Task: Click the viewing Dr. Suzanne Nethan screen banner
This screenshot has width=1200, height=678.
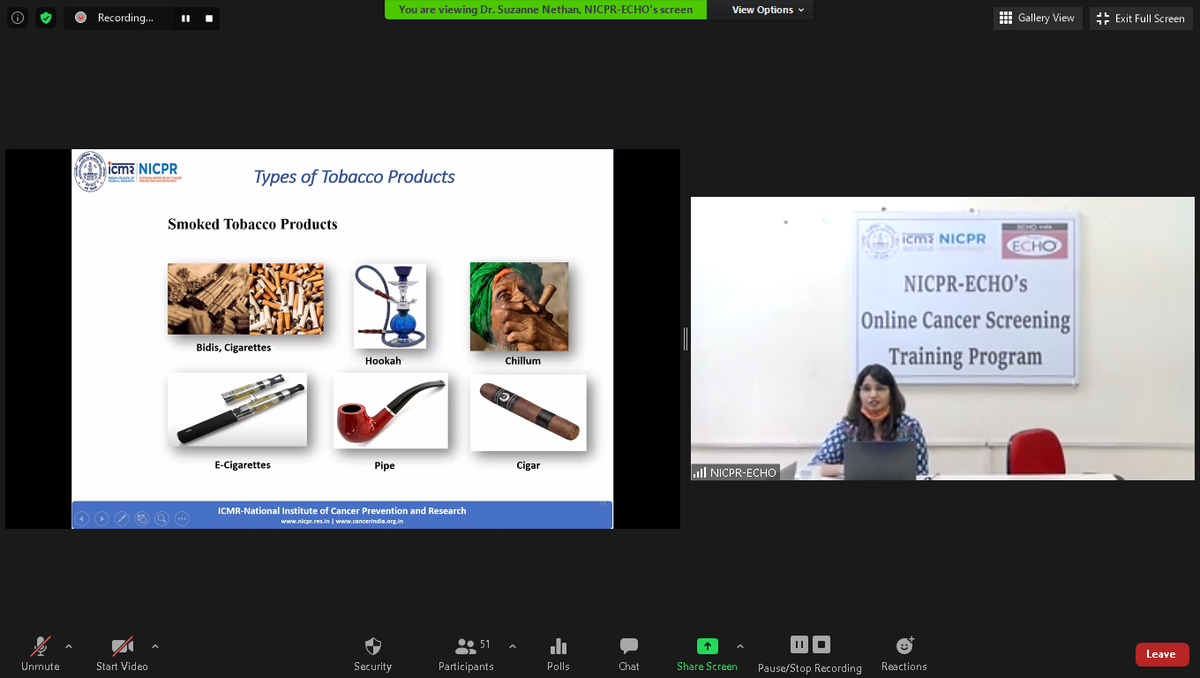Action: pos(546,9)
